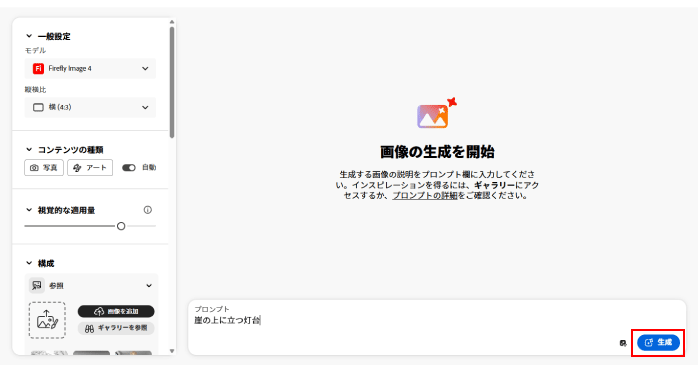Click the 画像の生成を開始 heading text
The image size is (698, 365).
437,152
